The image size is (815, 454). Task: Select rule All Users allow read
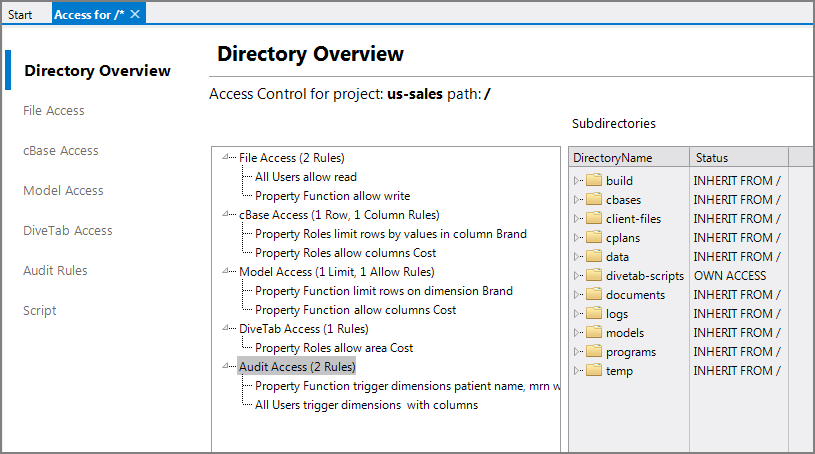[306, 177]
